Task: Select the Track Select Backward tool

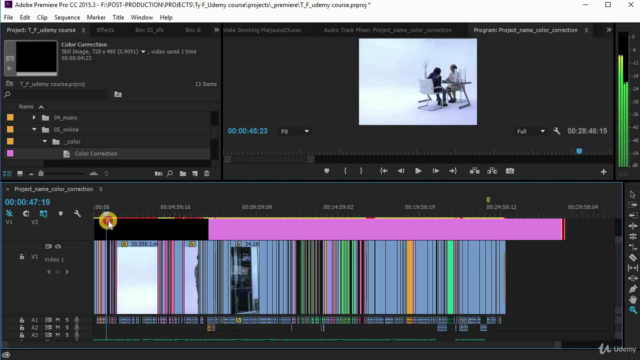Action: [632, 215]
